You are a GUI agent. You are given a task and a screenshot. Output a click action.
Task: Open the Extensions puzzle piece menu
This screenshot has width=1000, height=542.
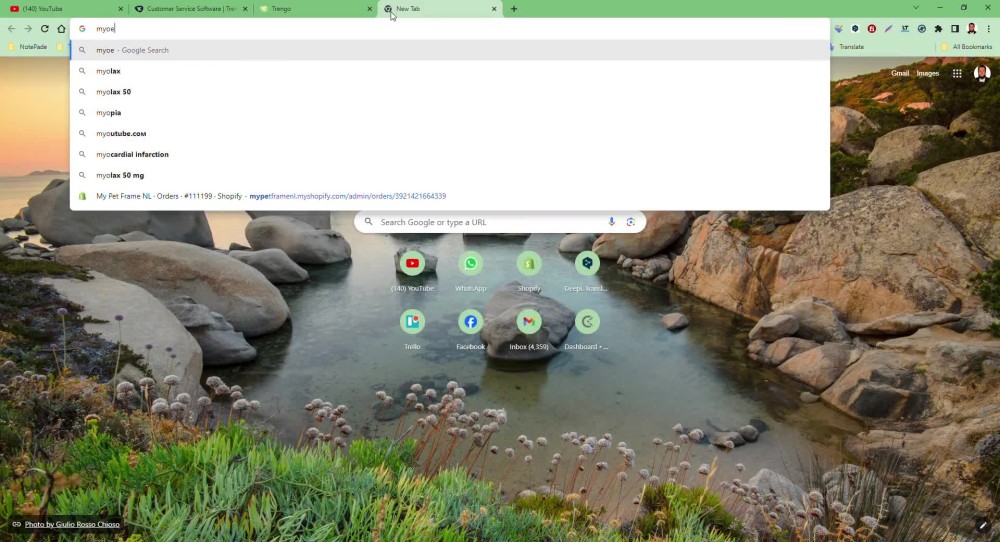click(938, 29)
